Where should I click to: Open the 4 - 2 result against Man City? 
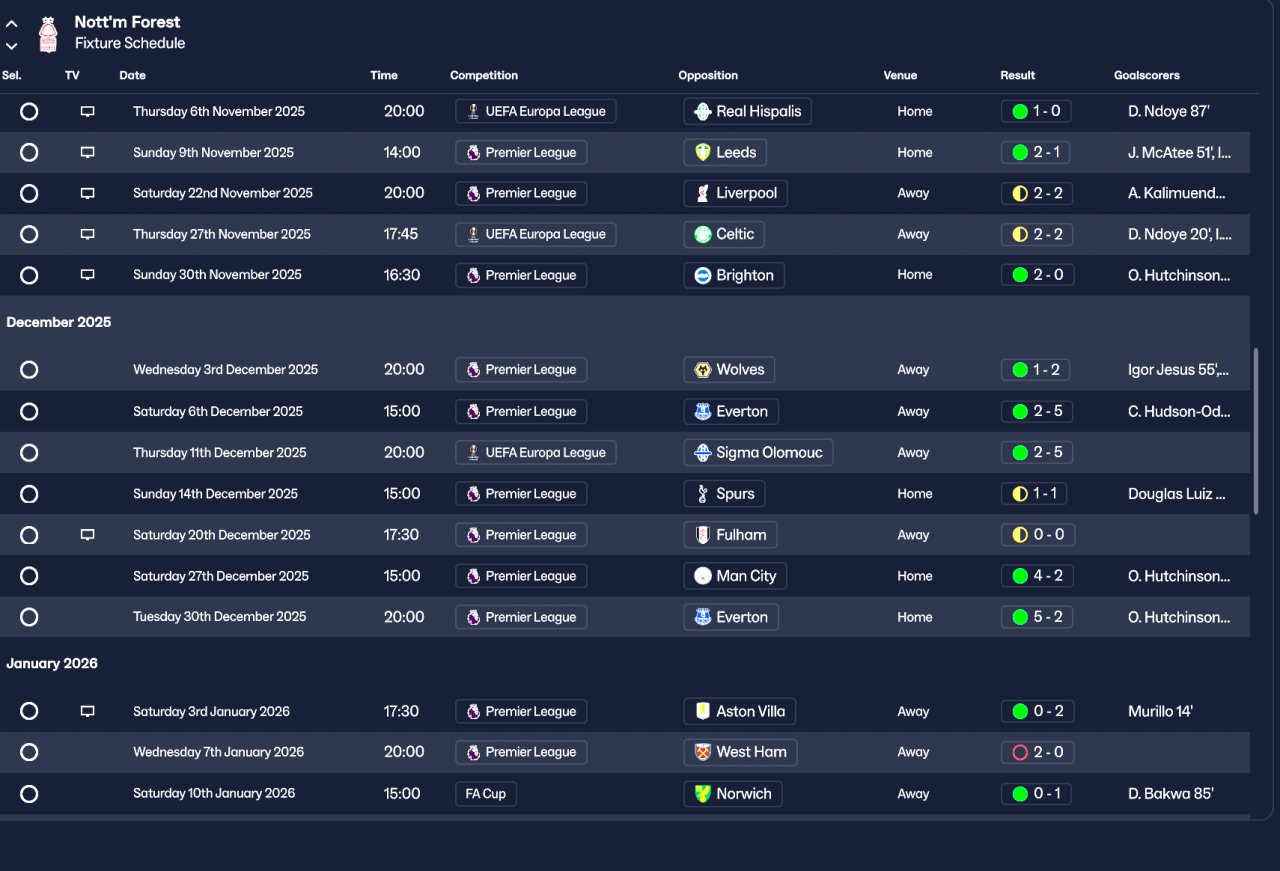click(x=1037, y=576)
